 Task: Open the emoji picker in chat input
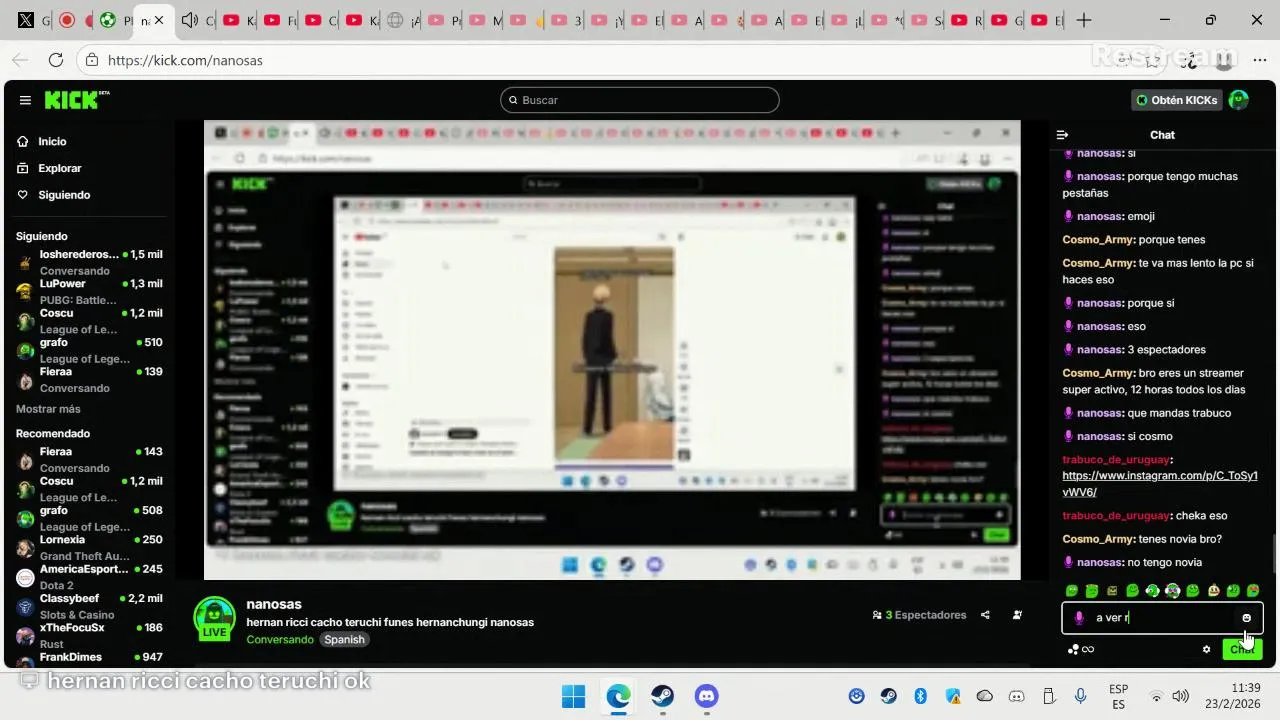click(1247, 618)
